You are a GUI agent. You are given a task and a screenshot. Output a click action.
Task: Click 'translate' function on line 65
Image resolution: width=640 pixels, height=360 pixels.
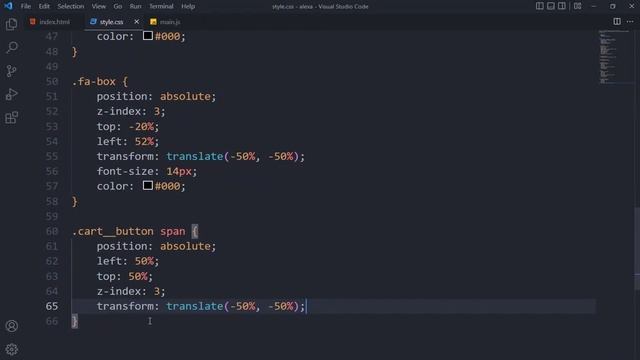[195, 306]
